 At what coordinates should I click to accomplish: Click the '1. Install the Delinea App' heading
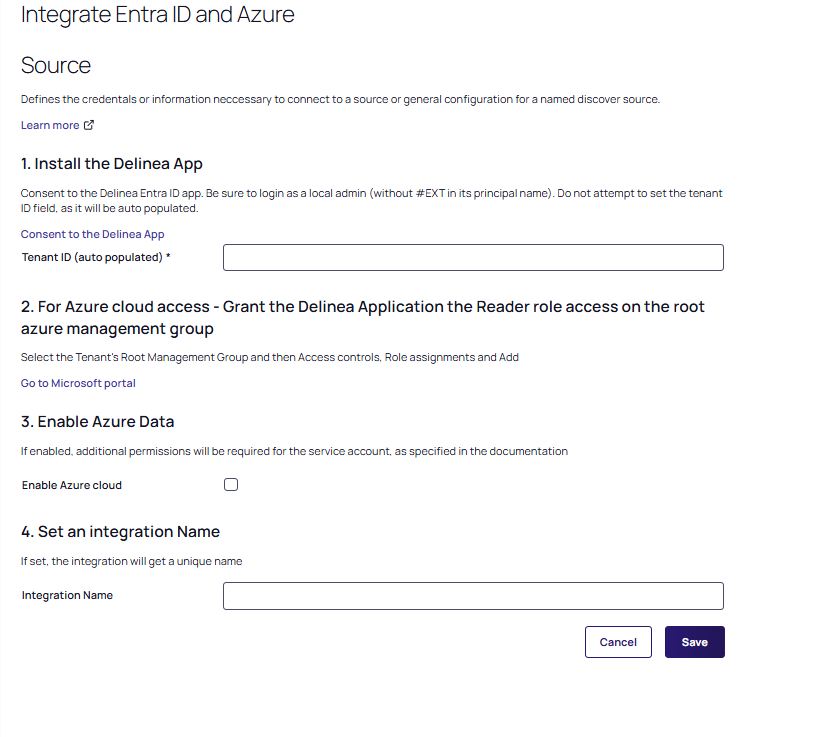pos(112,164)
